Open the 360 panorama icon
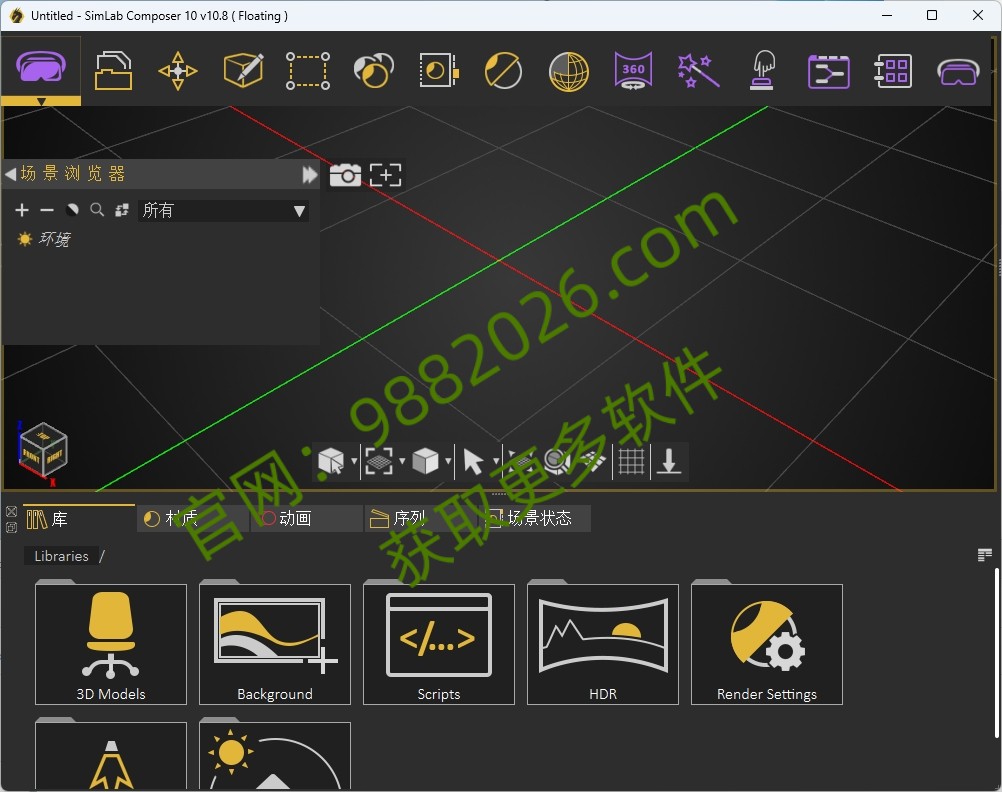 633,70
